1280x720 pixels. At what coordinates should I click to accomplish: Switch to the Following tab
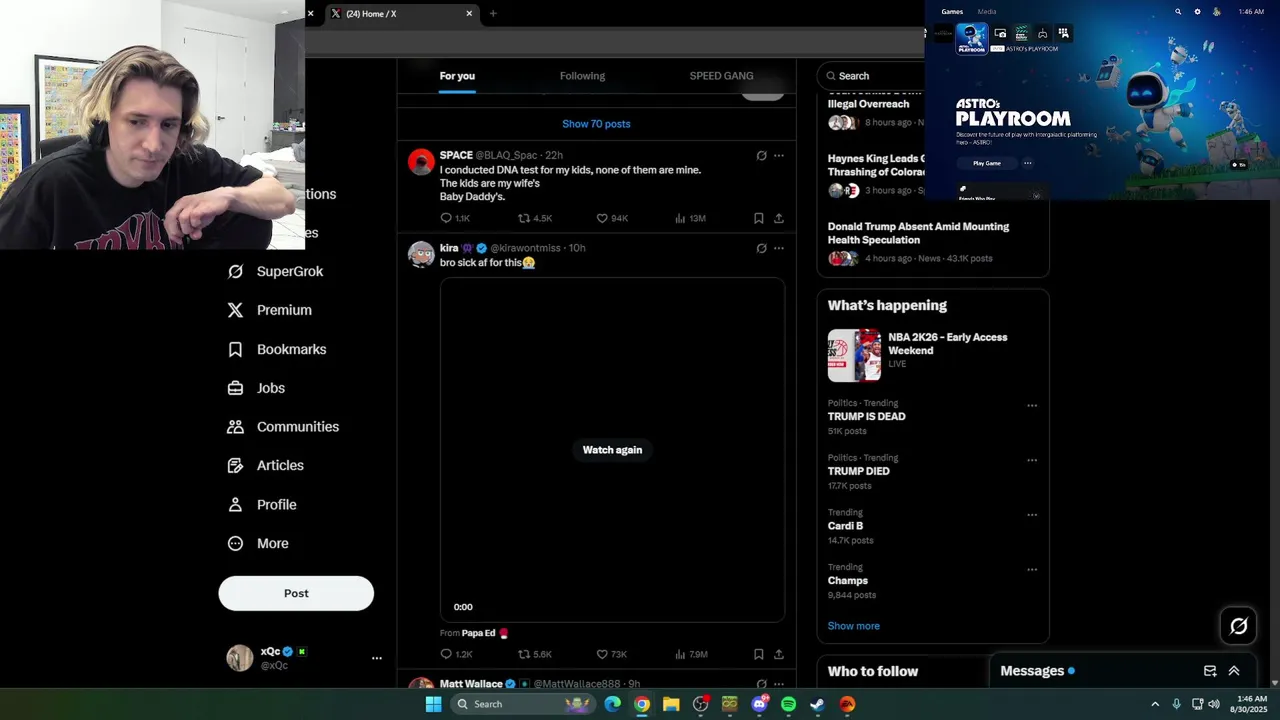pyautogui.click(x=582, y=76)
